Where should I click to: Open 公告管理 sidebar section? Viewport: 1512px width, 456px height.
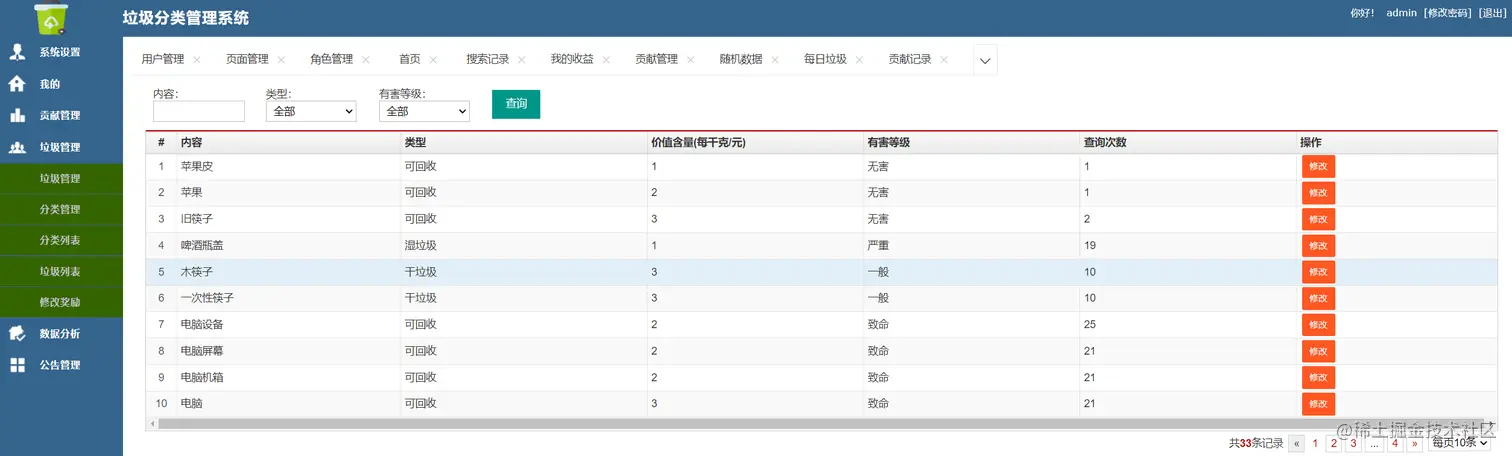[61, 366]
